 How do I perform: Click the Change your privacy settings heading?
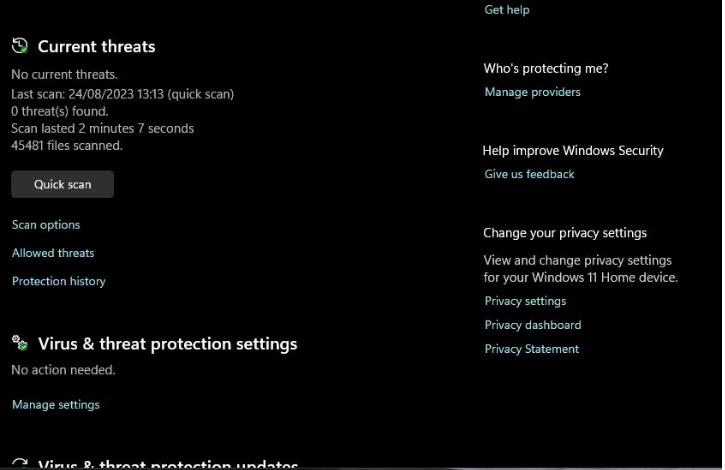click(565, 233)
